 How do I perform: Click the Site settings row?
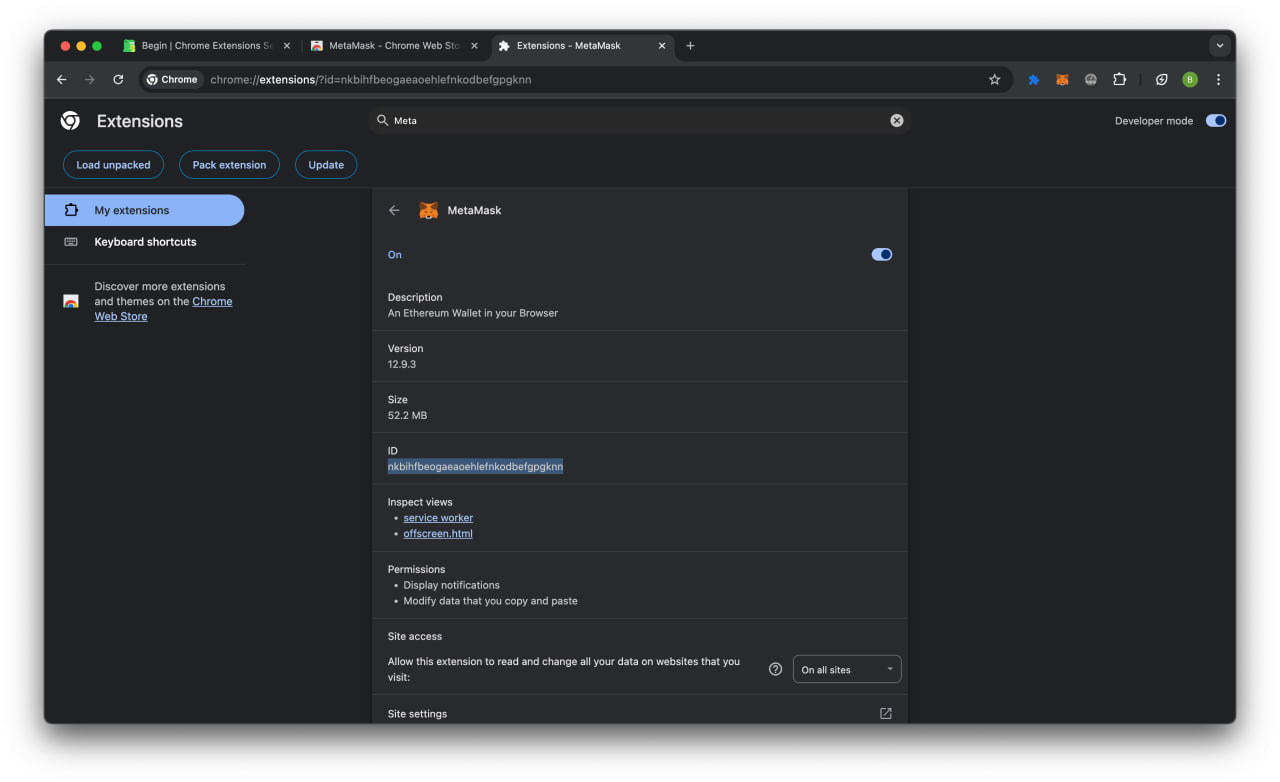[x=640, y=714]
